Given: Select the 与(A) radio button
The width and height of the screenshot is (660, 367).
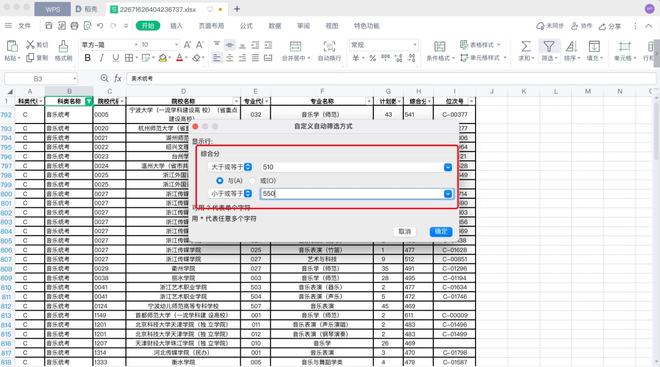Looking at the screenshot, I should [219, 181].
